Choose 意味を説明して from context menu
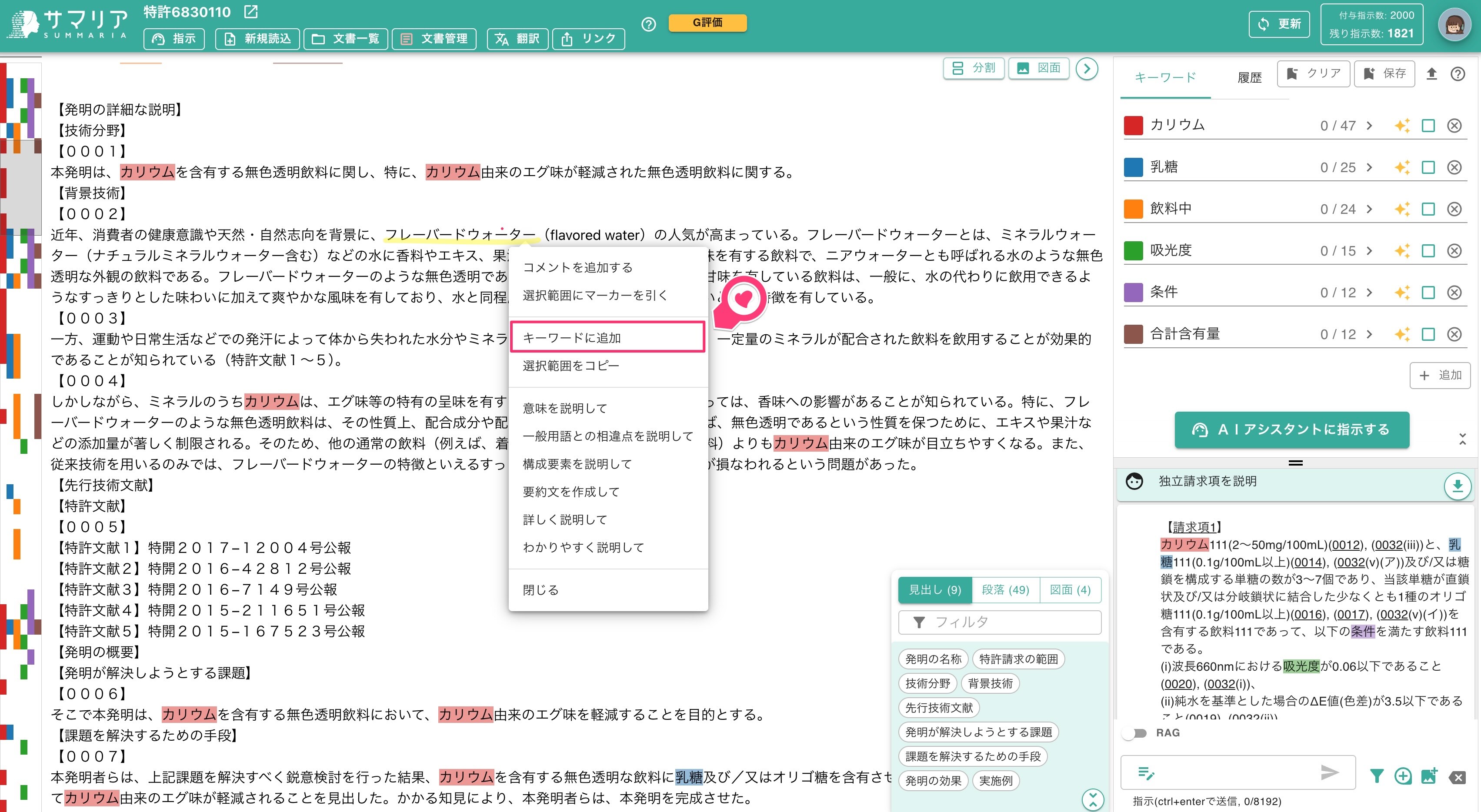1481x812 pixels. pos(608,408)
